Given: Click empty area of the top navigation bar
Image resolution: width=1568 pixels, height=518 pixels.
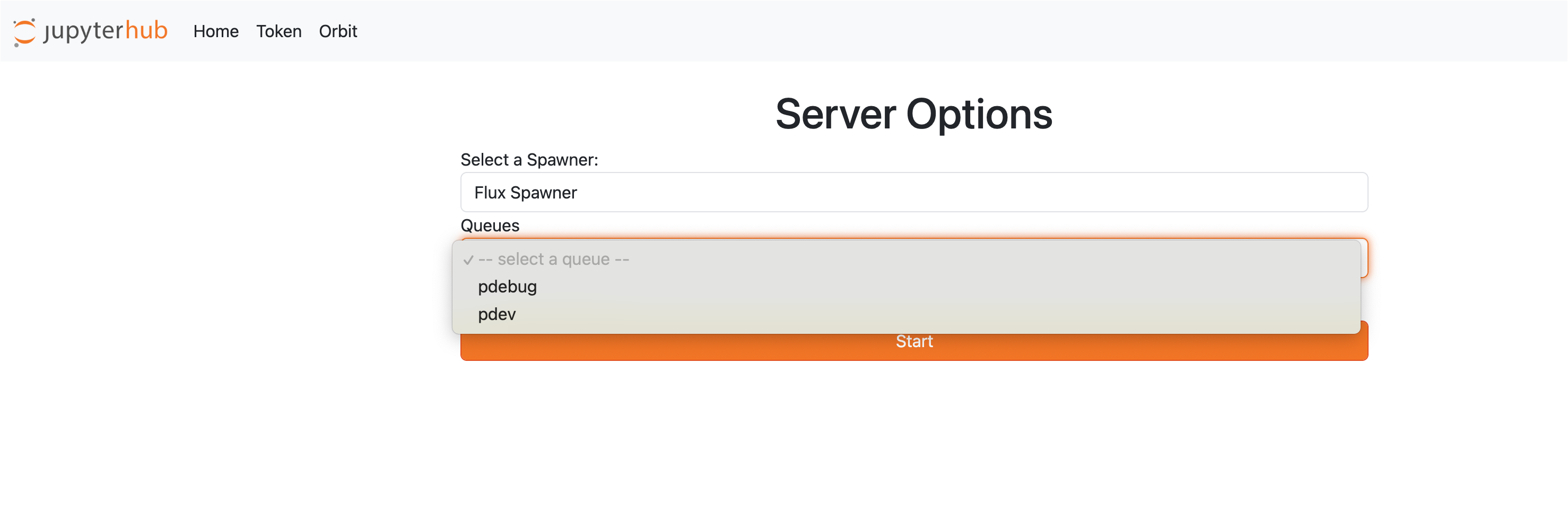Looking at the screenshot, I should pyautogui.click(x=913, y=31).
